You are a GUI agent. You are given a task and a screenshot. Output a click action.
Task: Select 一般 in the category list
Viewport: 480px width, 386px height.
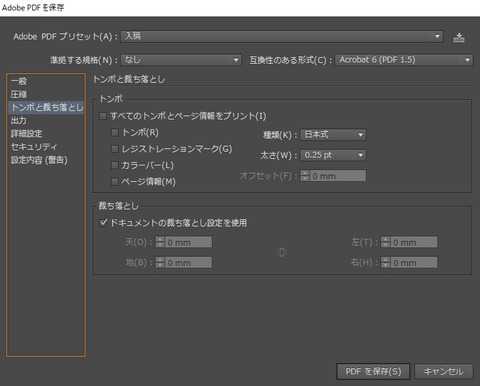coord(45,81)
